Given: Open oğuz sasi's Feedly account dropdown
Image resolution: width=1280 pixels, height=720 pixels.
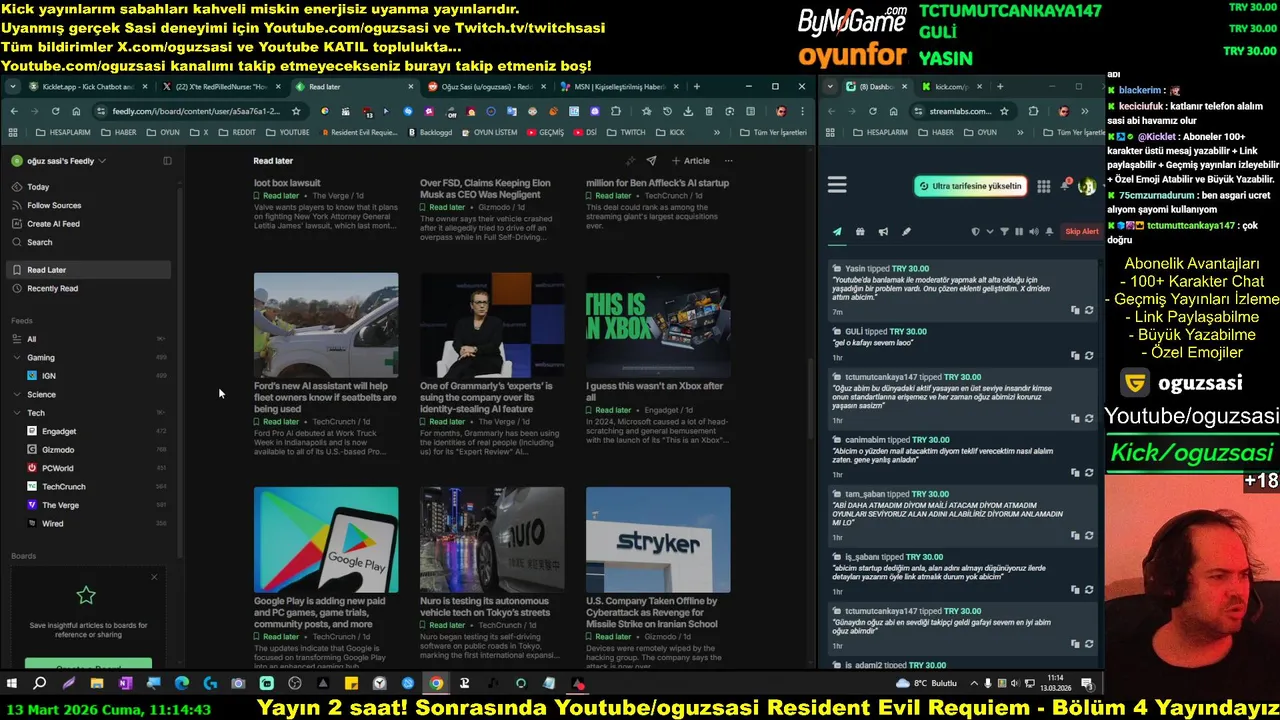Looking at the screenshot, I should [59, 161].
